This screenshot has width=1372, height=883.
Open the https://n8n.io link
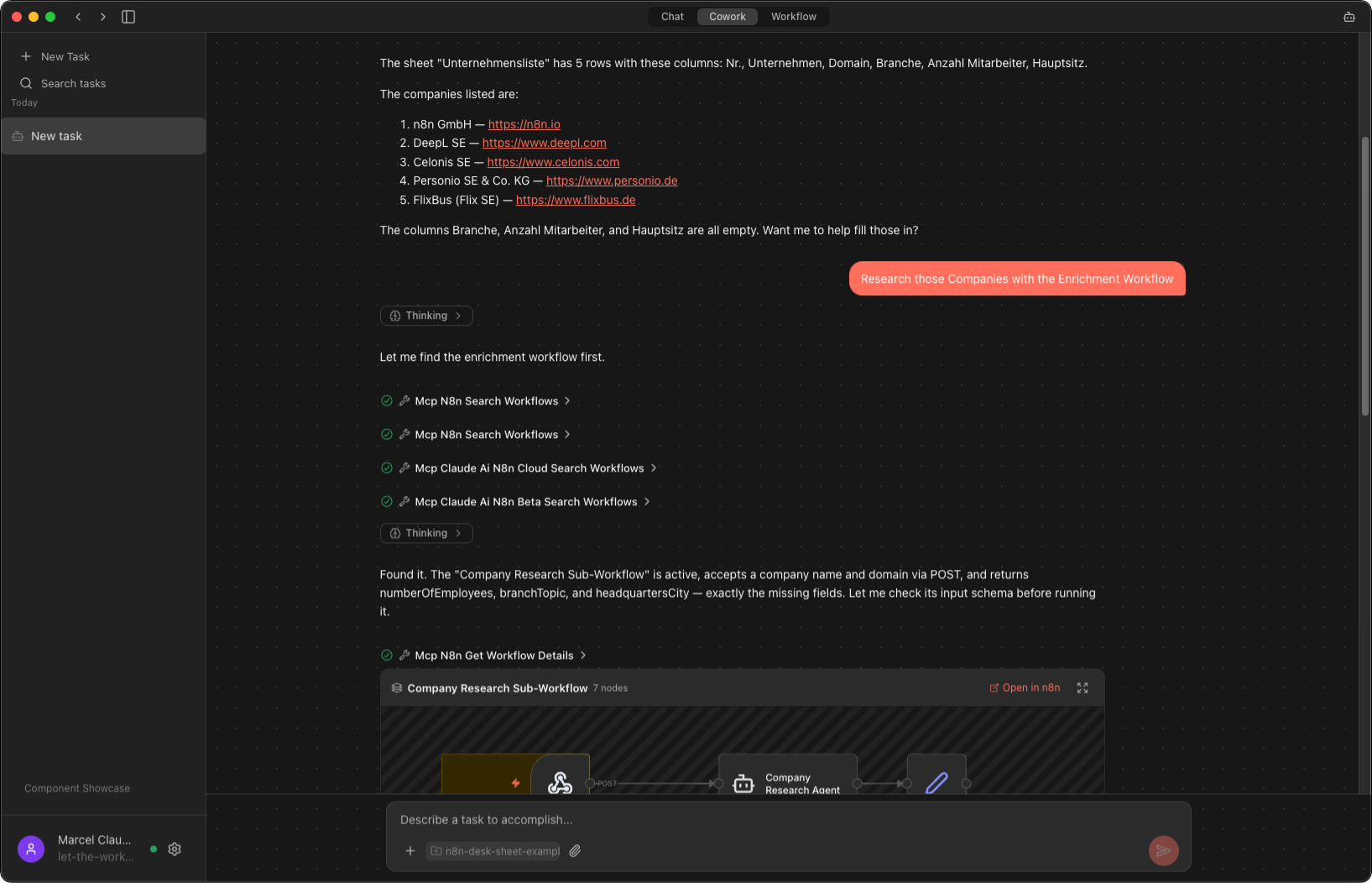524,124
